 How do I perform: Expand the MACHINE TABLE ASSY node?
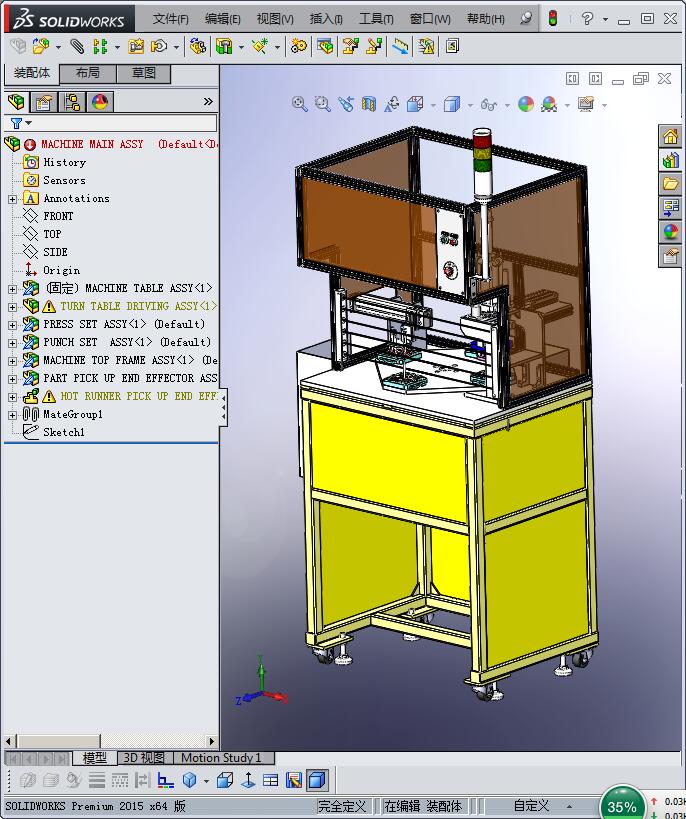pyautogui.click(x=13, y=289)
